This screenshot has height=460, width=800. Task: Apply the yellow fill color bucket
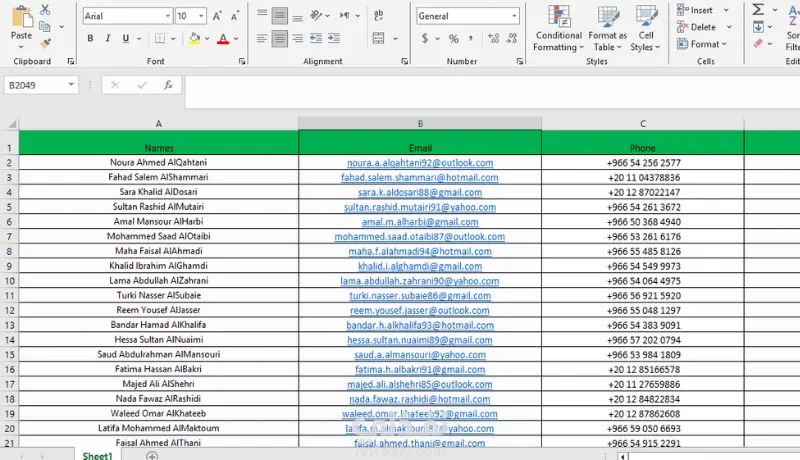pyautogui.click(x=194, y=38)
